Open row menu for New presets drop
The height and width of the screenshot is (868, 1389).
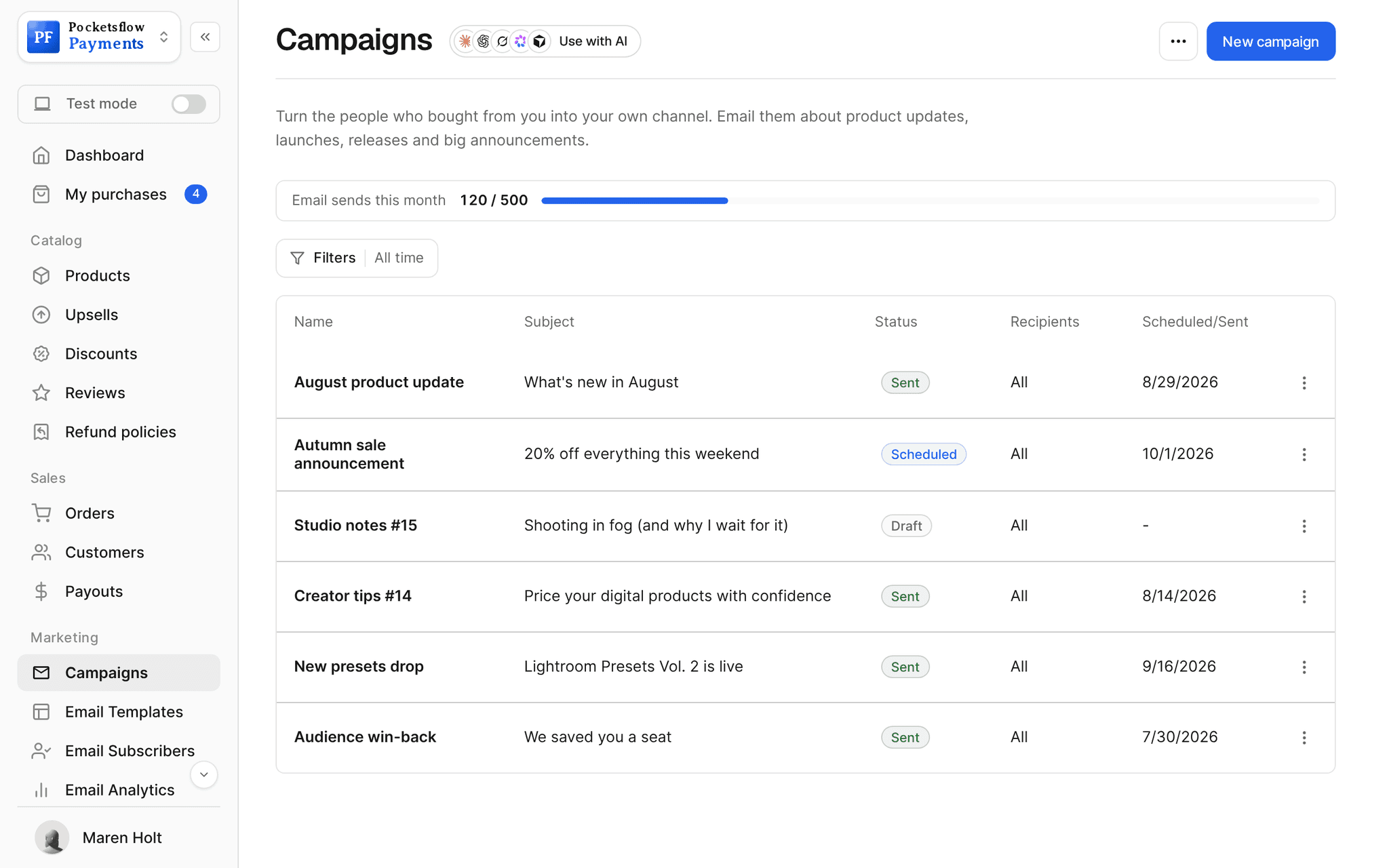coord(1304,667)
